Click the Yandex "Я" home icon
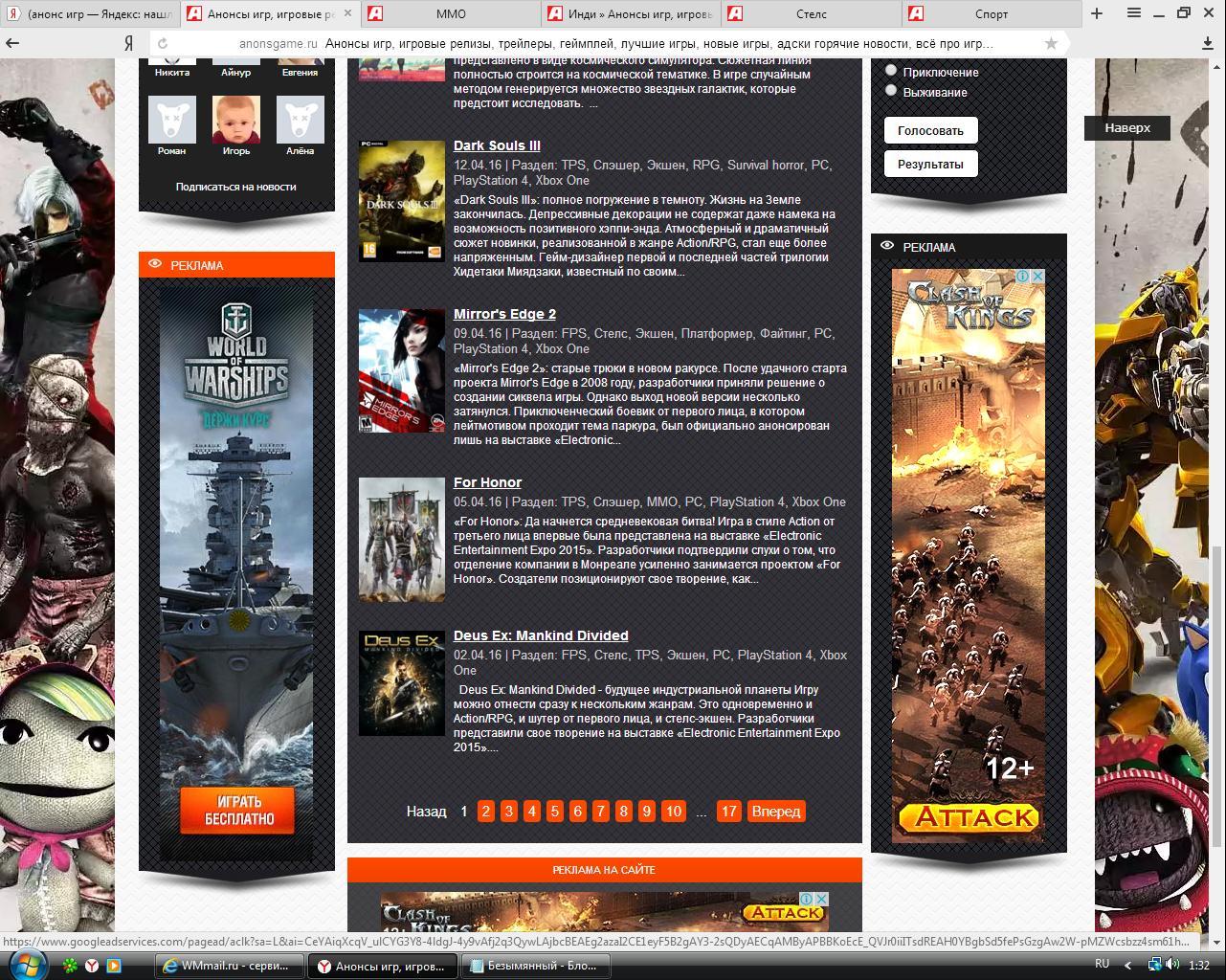This screenshot has width=1226, height=980. 128,43
